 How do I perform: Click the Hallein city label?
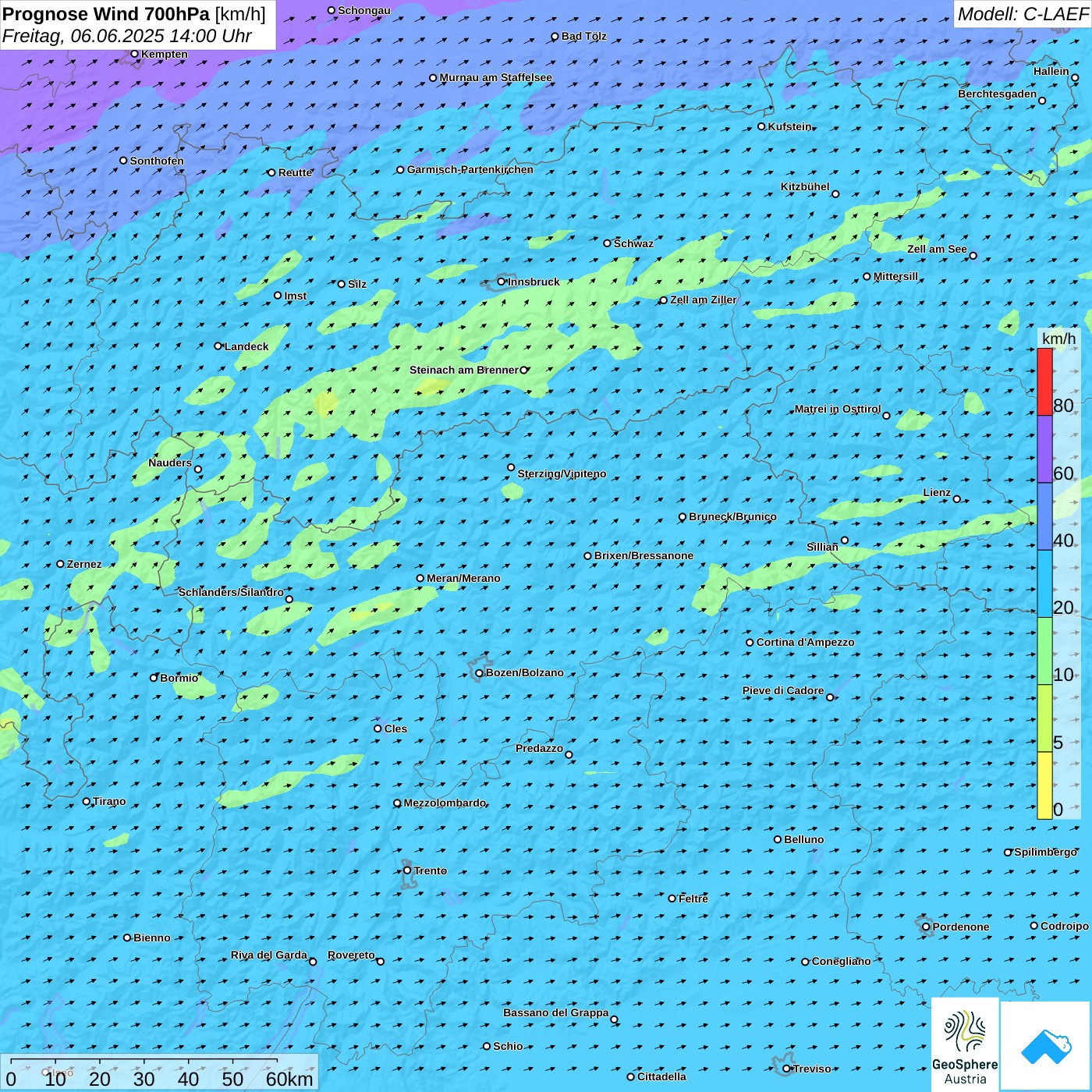point(1051,71)
